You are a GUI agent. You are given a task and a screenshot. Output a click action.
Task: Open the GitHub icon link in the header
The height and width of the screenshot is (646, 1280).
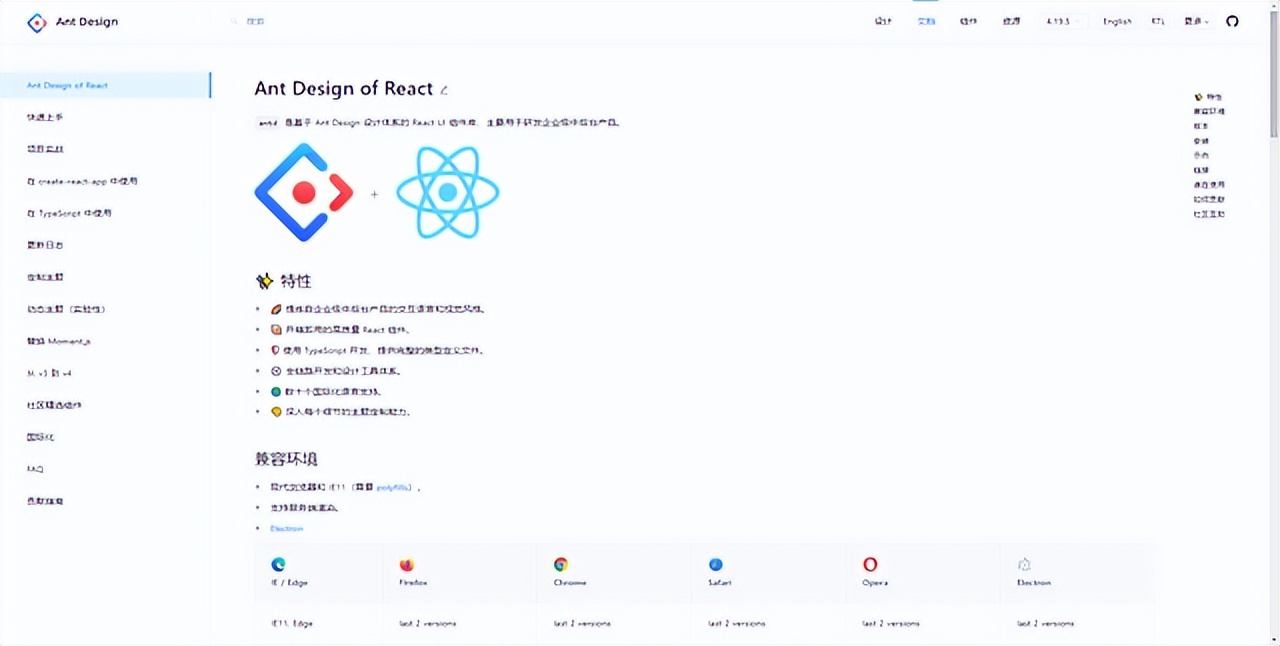pyautogui.click(x=1232, y=21)
